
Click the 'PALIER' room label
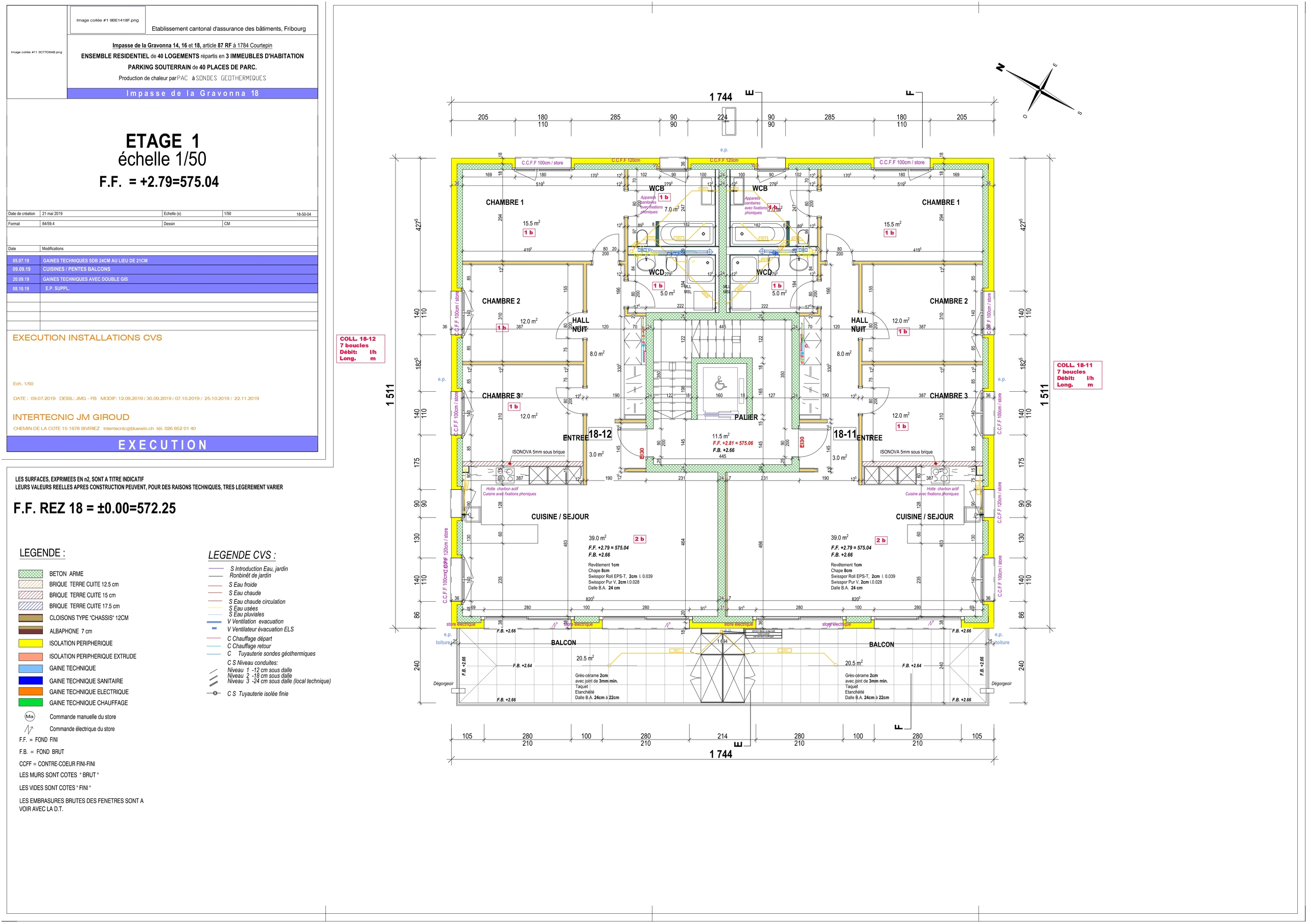pyautogui.click(x=746, y=418)
